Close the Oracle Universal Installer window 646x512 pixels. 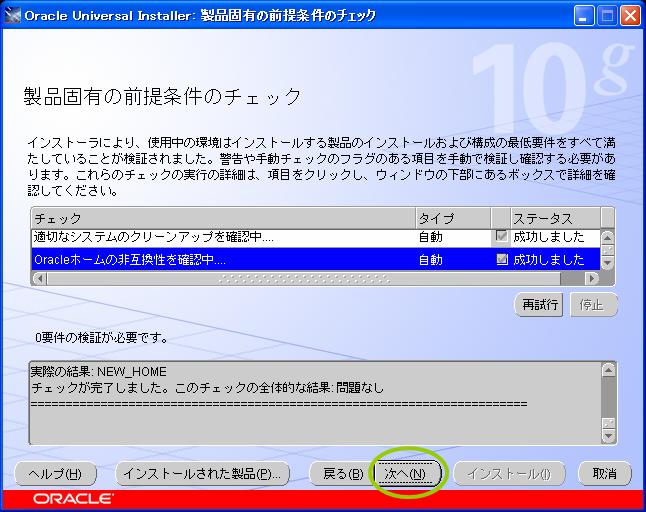[x=630, y=16]
